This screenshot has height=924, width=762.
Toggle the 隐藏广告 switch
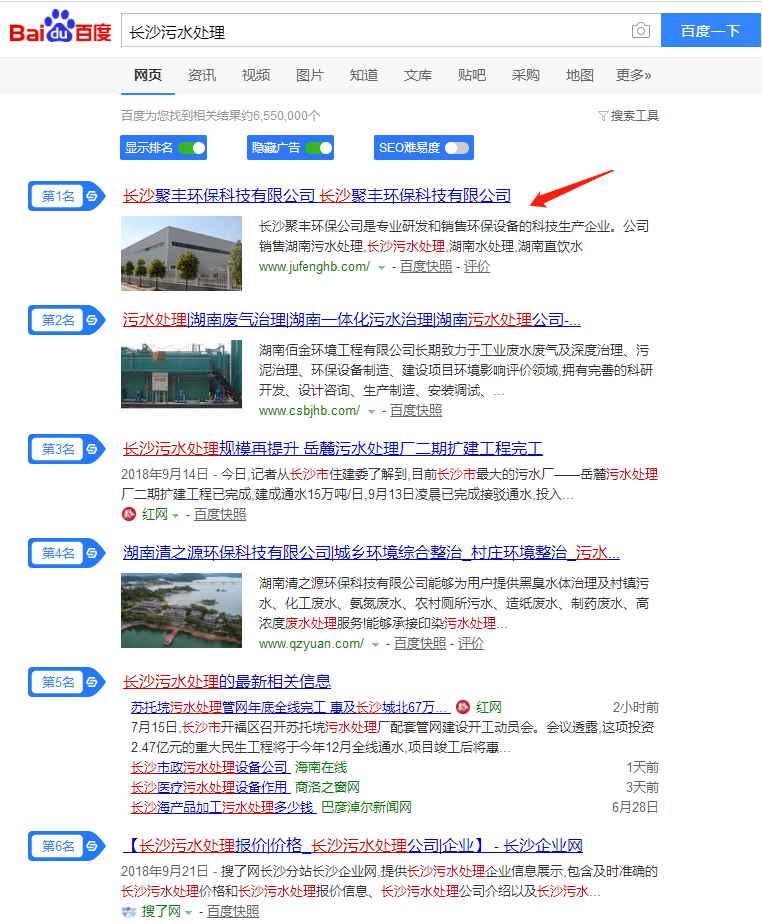(319, 147)
